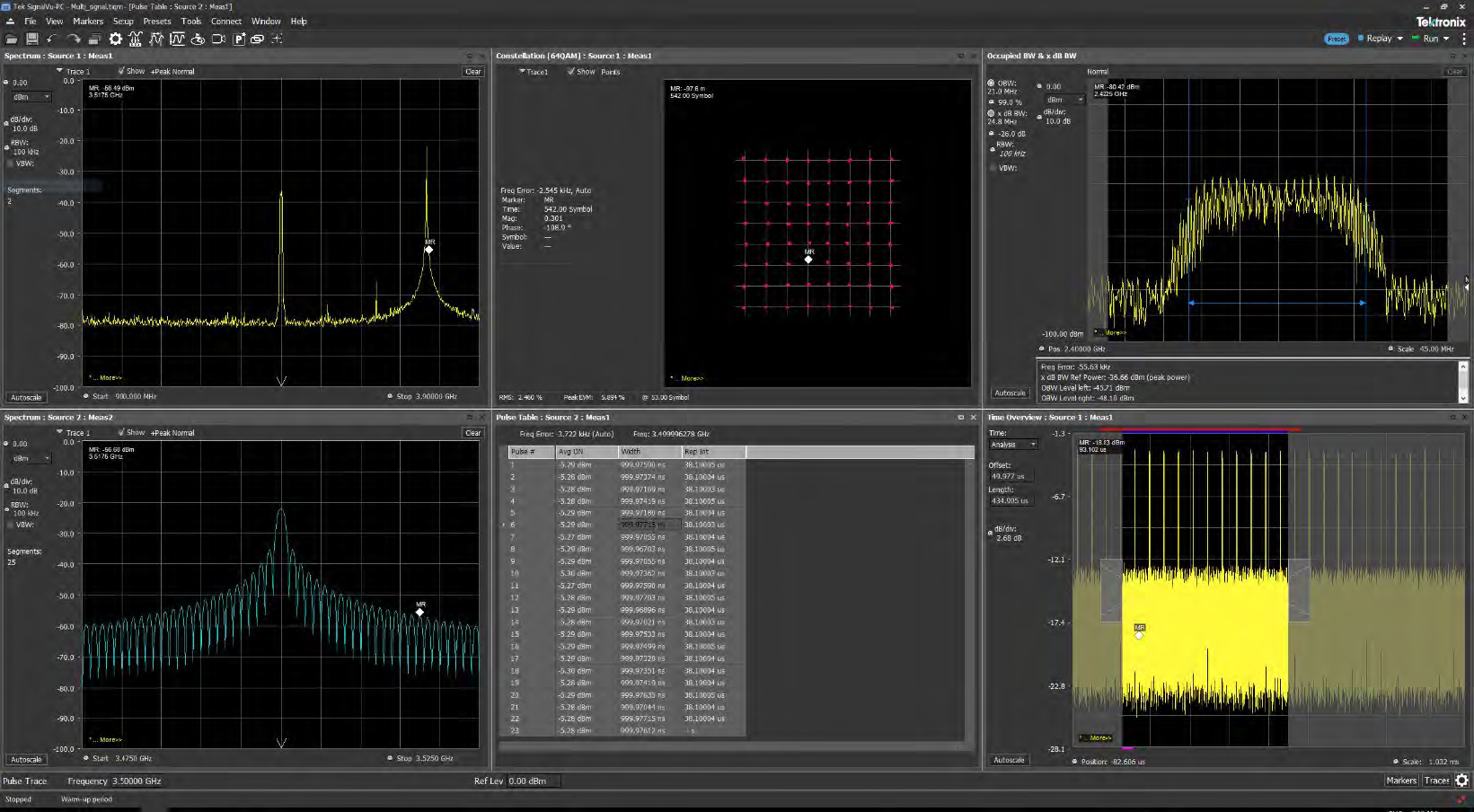This screenshot has height=812, width=1474.
Task: Expand Trace 1 dropdown in Spectrum Source 1
Action: click(x=60, y=71)
